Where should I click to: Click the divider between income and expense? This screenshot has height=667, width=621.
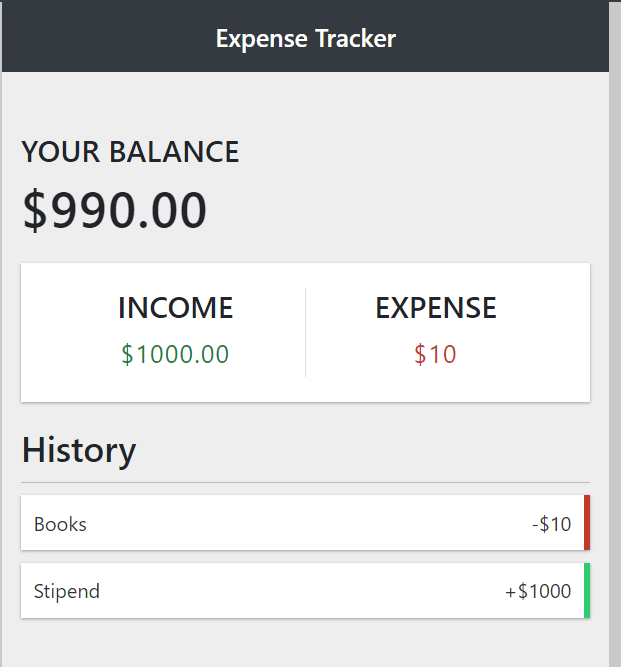click(x=305, y=332)
